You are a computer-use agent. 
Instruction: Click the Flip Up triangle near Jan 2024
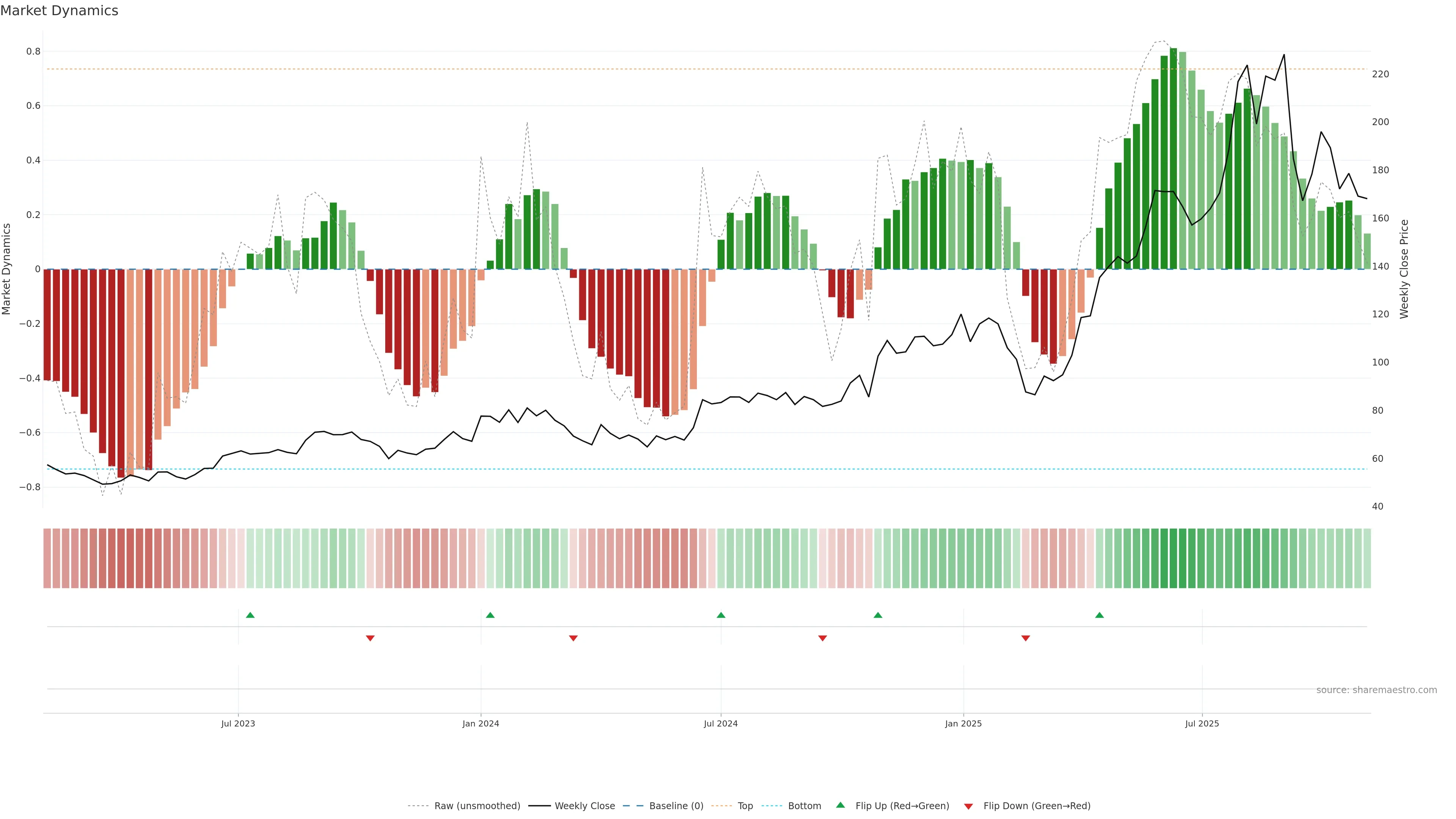[490, 615]
